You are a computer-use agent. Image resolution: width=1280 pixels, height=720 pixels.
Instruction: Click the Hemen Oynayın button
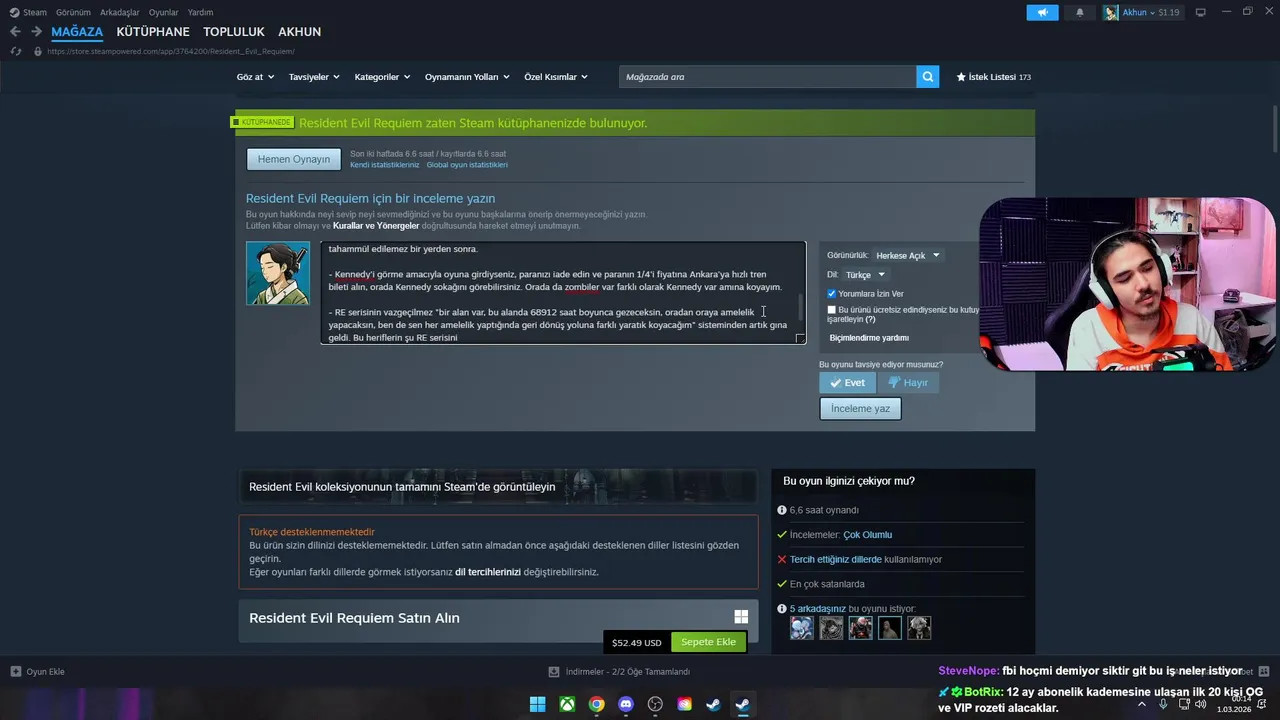pyautogui.click(x=293, y=159)
